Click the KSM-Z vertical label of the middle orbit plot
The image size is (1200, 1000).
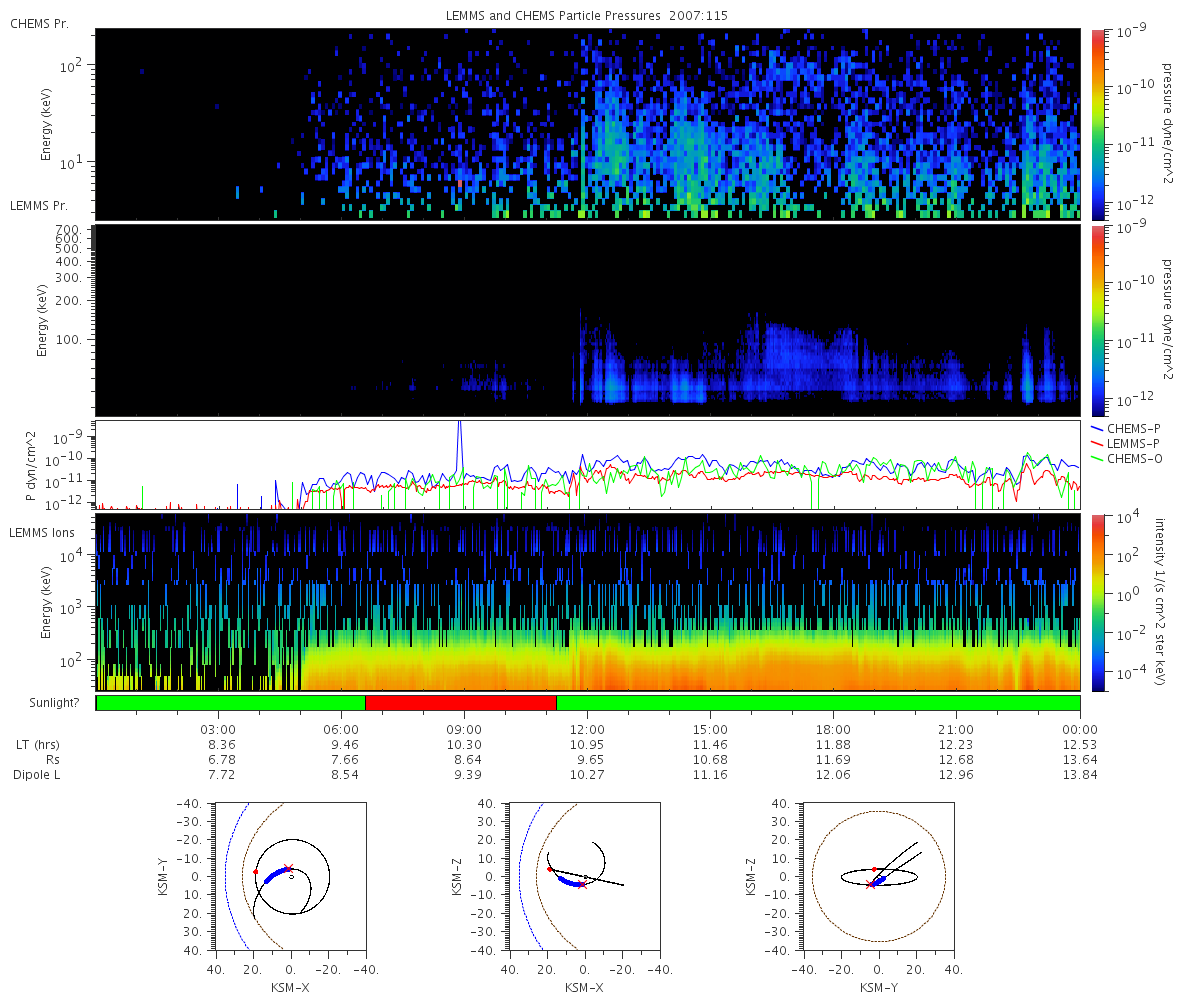pyautogui.click(x=459, y=876)
